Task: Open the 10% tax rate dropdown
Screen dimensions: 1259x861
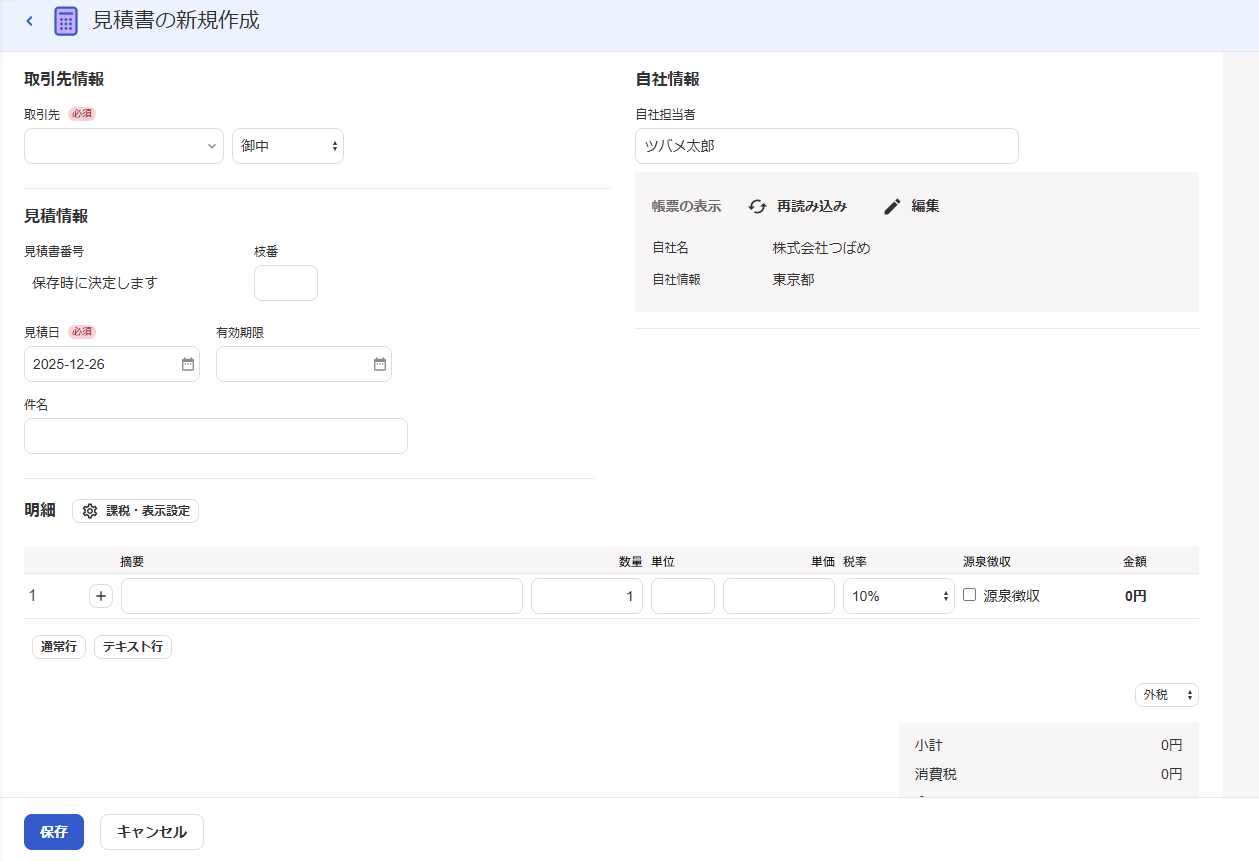Action: pyautogui.click(x=899, y=596)
